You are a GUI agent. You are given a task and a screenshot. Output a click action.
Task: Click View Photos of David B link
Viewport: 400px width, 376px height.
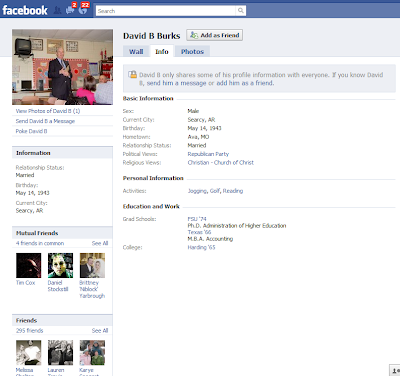[x=48, y=111]
